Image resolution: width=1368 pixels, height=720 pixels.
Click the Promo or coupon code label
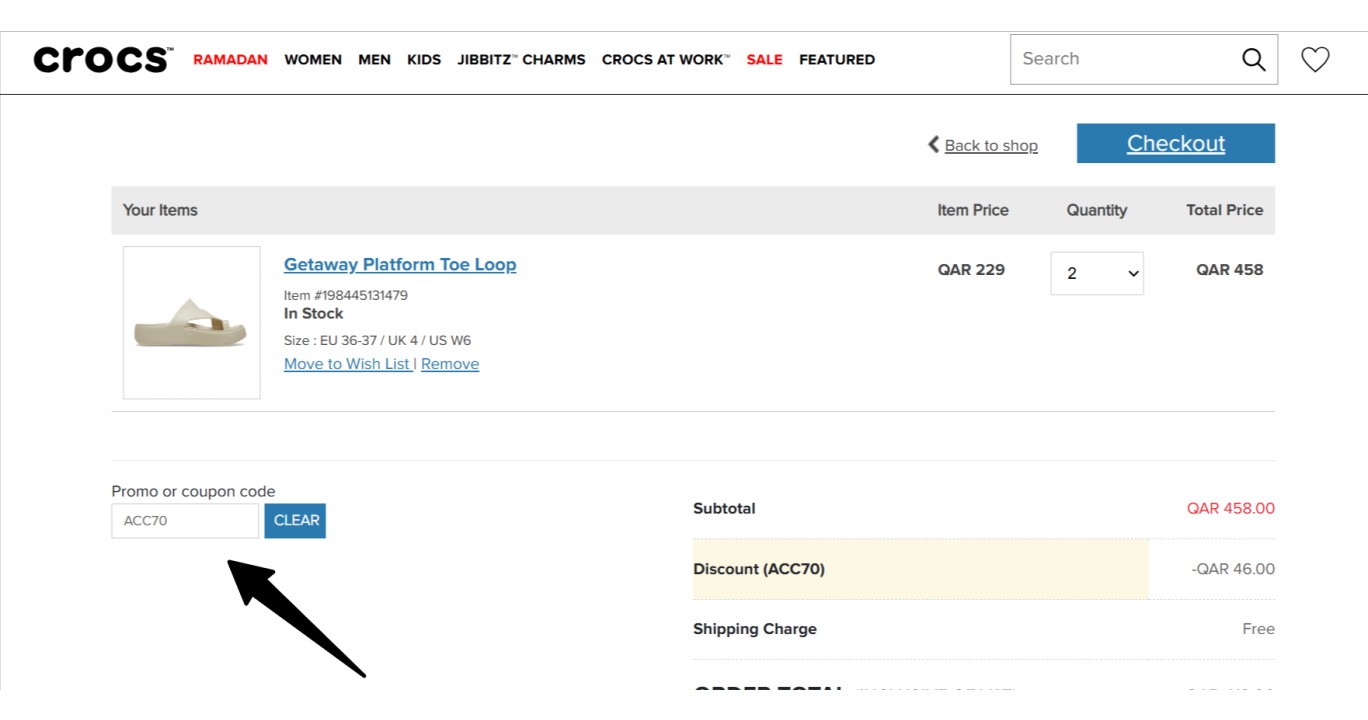pyautogui.click(x=193, y=491)
